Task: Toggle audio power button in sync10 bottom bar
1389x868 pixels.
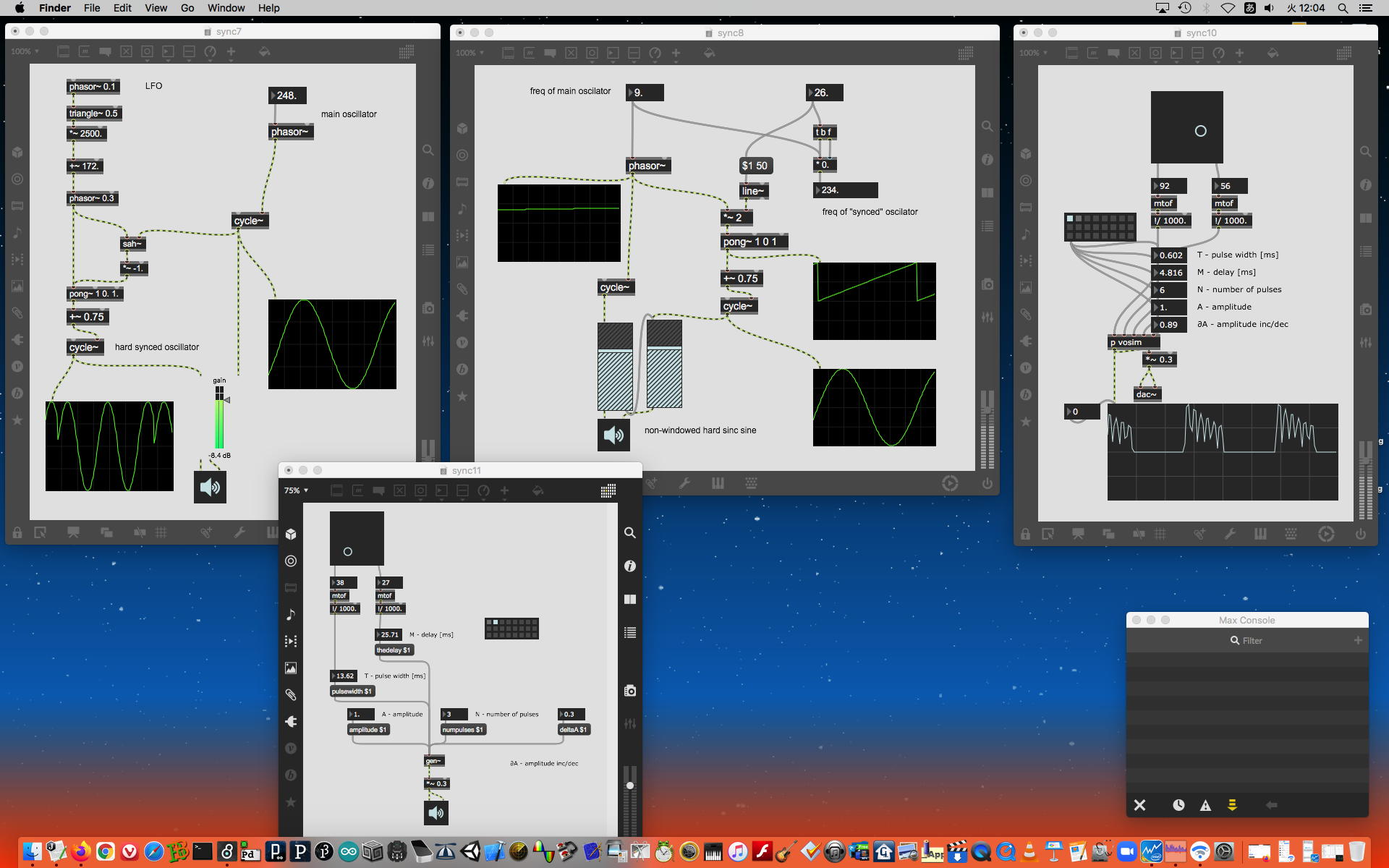Action: click(x=1360, y=534)
